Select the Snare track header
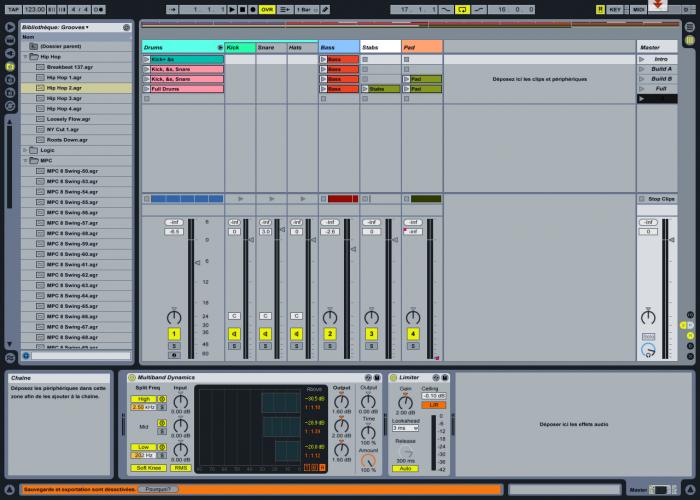Viewport: 700px width, 500px height. pyautogui.click(x=271, y=47)
